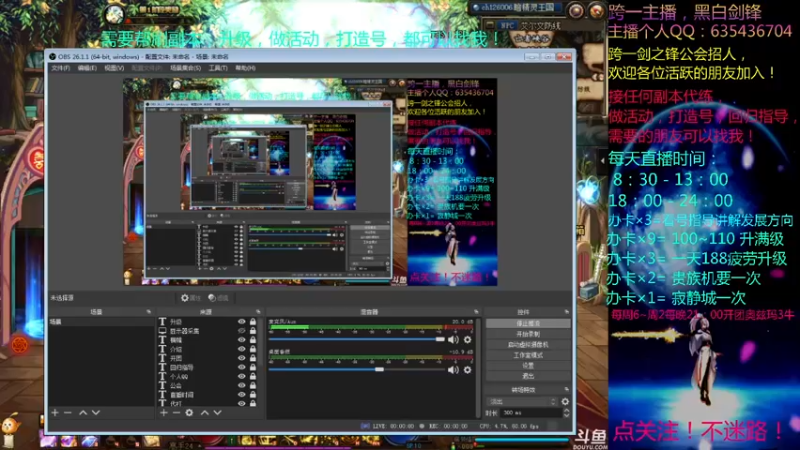The image size is (800, 450).
Task: Adjust the 麦克风/Aux volume slider
Action: click(x=357, y=339)
